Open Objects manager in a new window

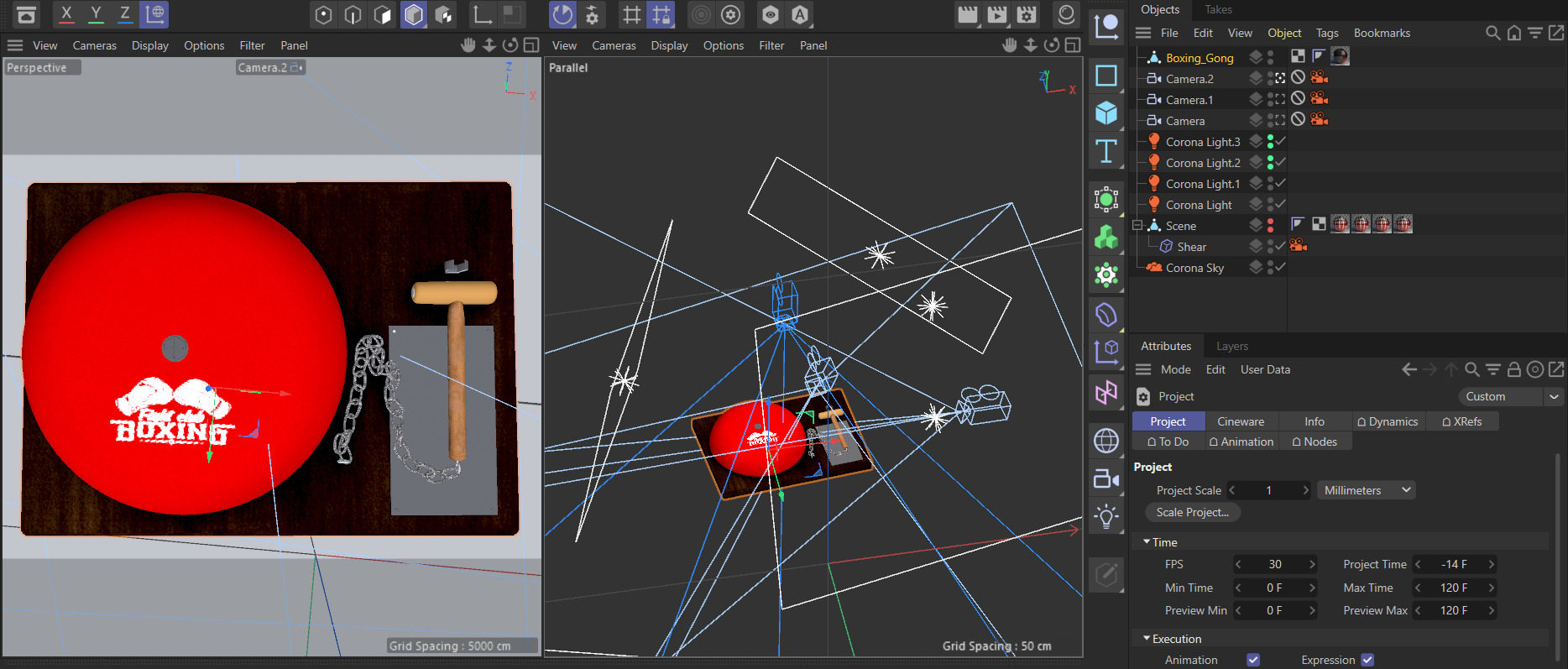tap(1556, 33)
